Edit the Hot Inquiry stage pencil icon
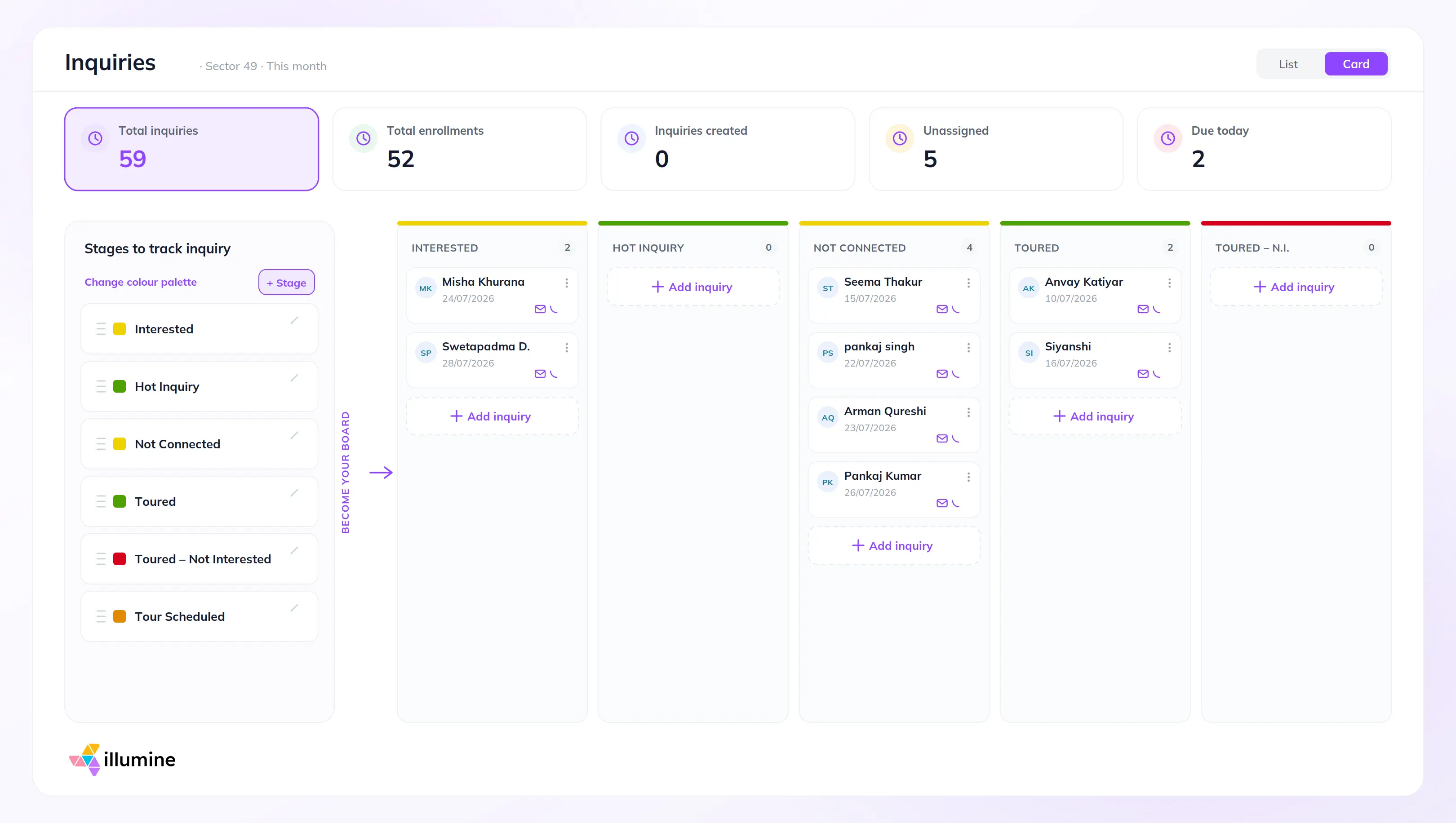Screen dimensions: 1456x823 [294, 378]
